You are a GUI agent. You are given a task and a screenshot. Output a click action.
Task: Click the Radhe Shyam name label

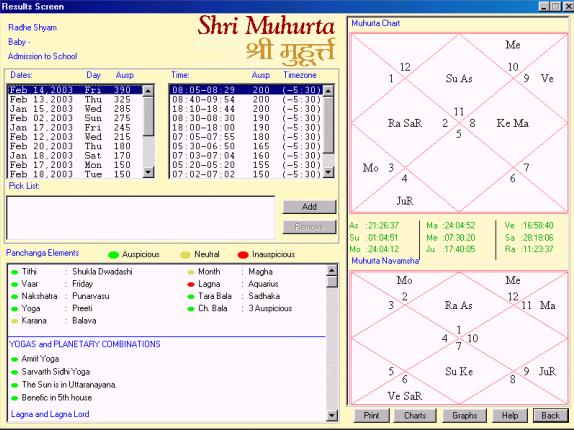(x=32, y=27)
